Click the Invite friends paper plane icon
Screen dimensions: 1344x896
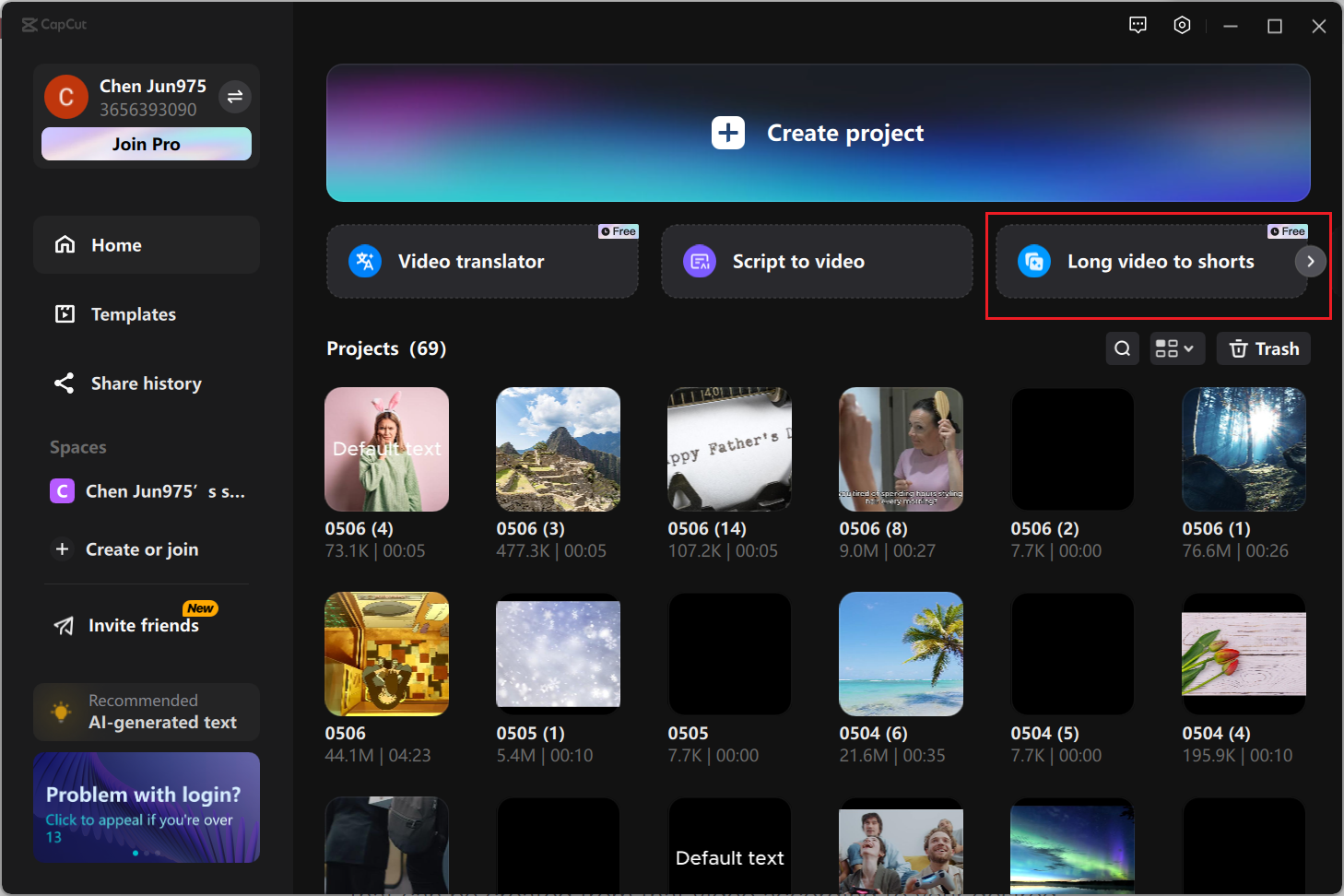tap(63, 625)
